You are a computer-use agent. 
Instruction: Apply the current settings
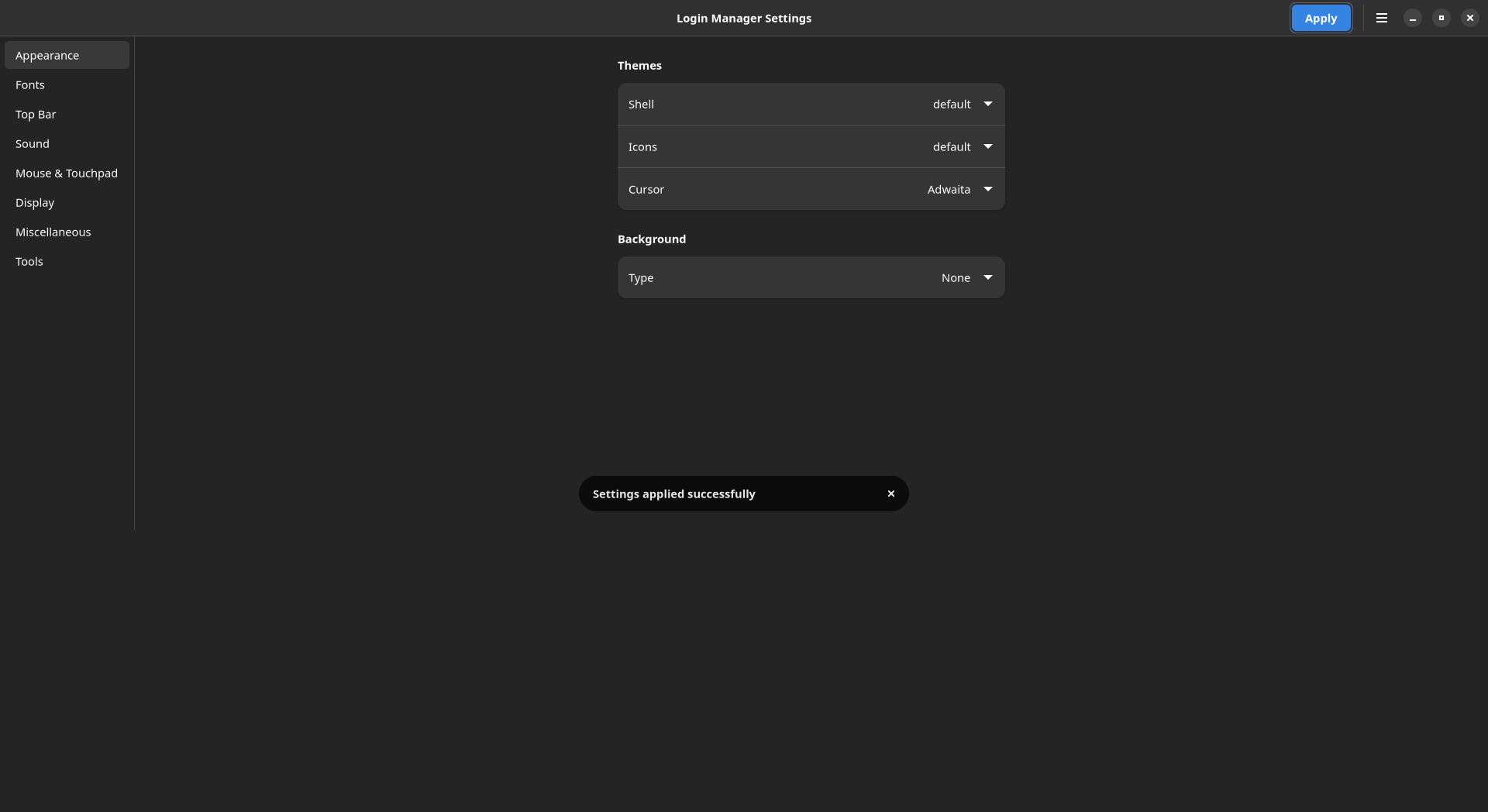pos(1321,18)
